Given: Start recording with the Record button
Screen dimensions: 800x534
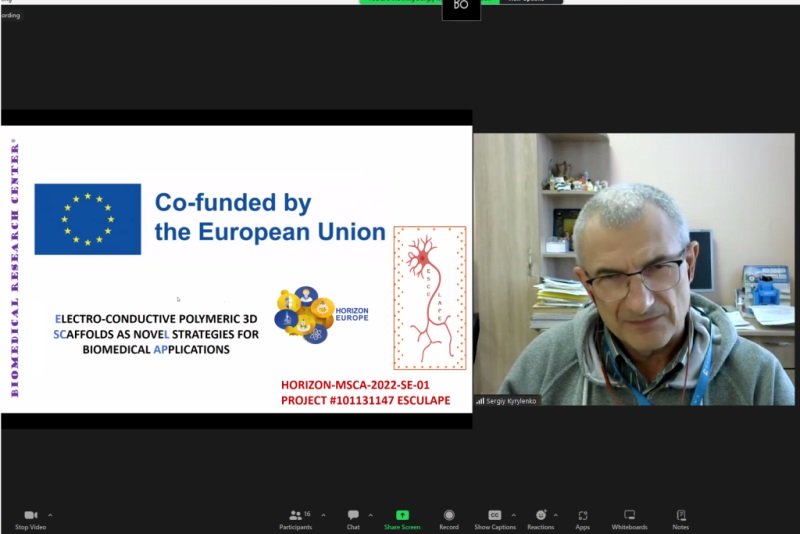Looking at the screenshot, I should point(449,520).
